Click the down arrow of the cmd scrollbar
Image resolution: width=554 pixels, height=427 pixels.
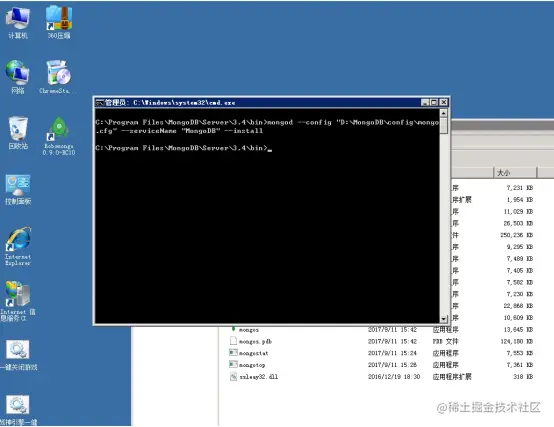444,319
